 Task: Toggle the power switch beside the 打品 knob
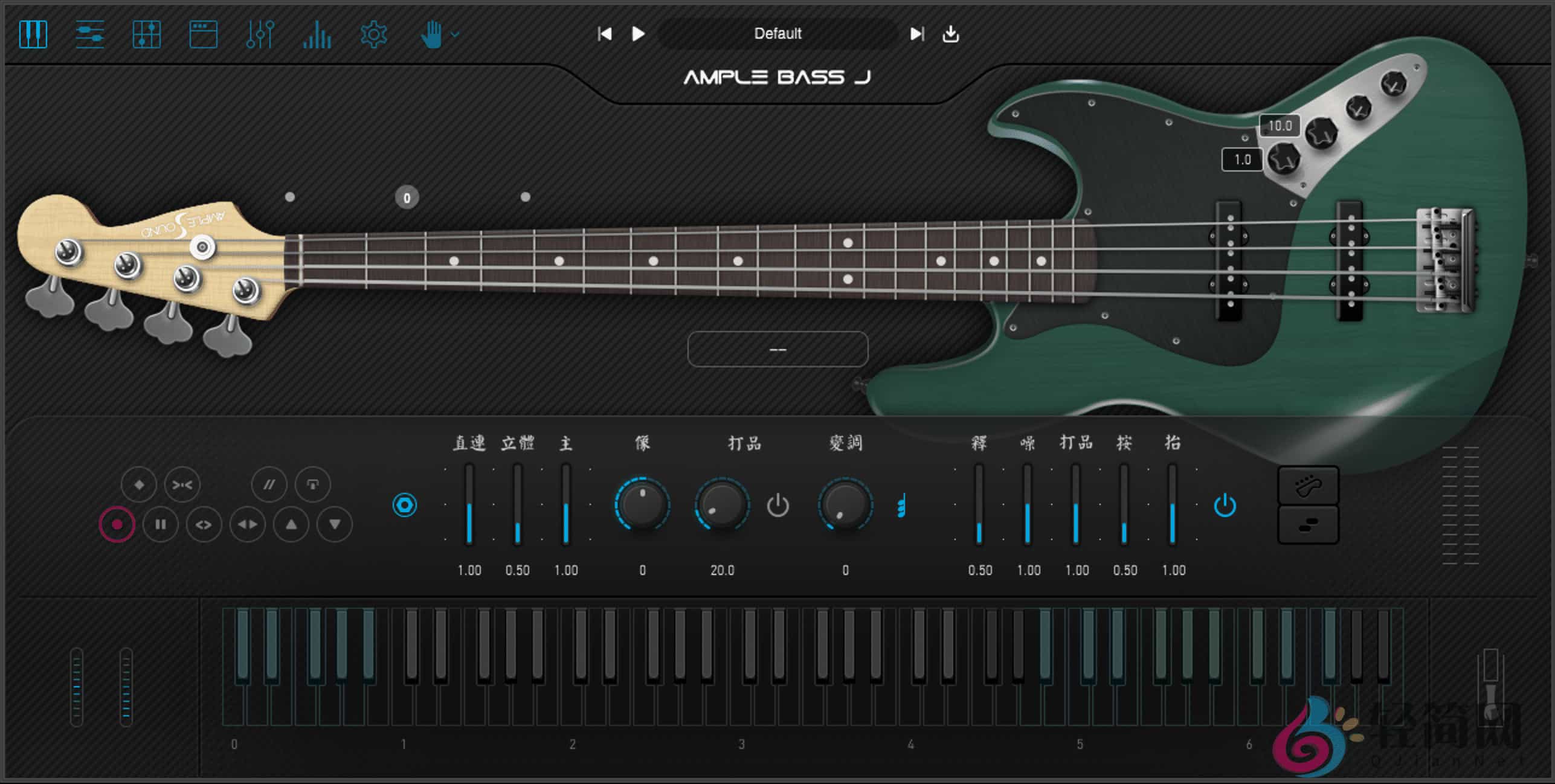pyautogui.click(x=779, y=507)
